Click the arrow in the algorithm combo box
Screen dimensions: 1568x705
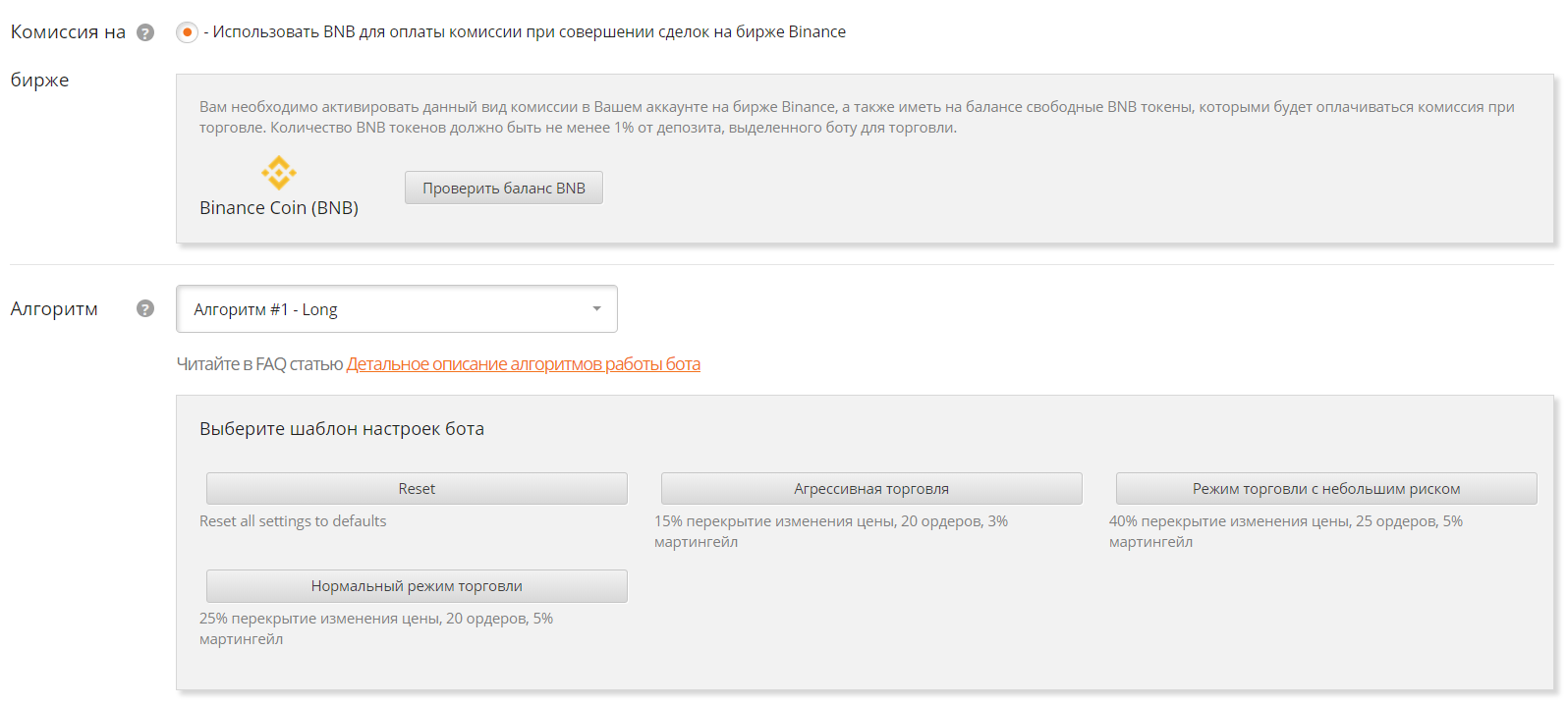pos(596,309)
